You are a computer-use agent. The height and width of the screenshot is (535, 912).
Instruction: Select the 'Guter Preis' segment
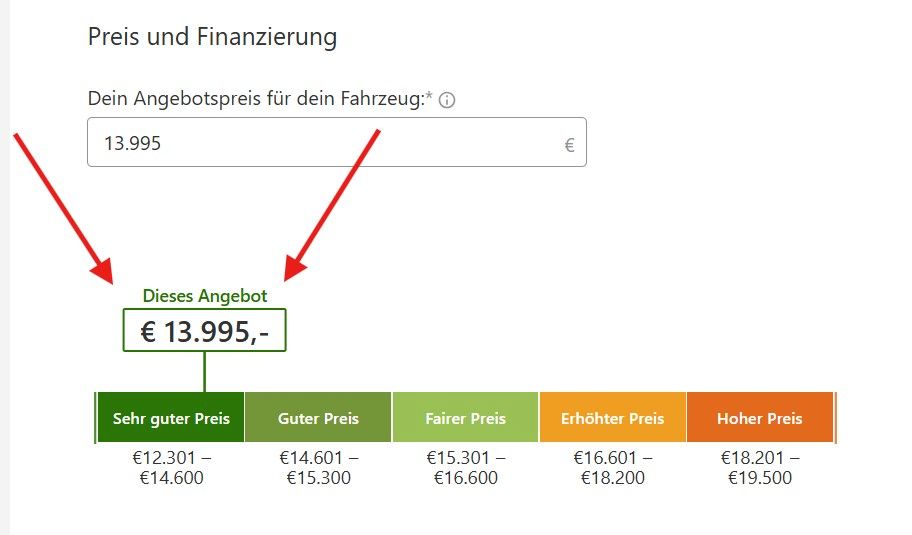point(318,418)
